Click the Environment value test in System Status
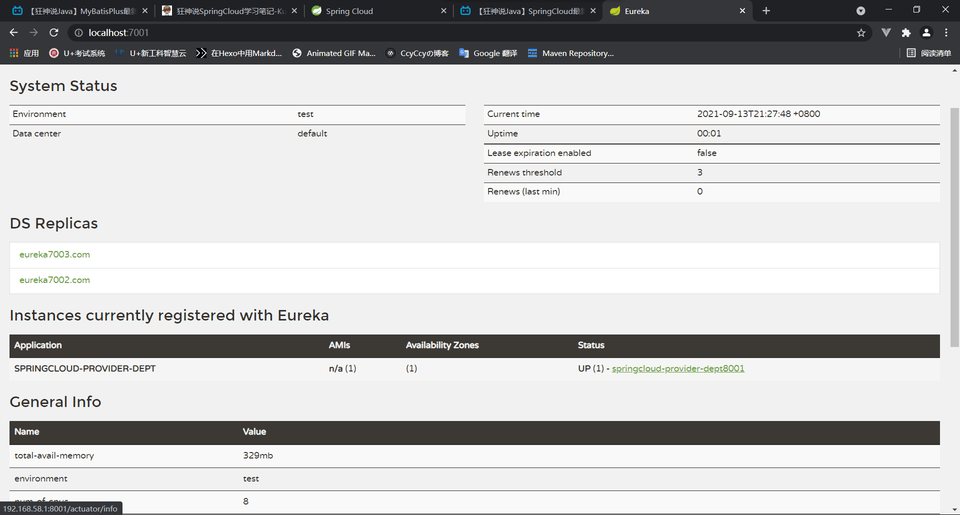The width and height of the screenshot is (960, 515). (x=306, y=114)
